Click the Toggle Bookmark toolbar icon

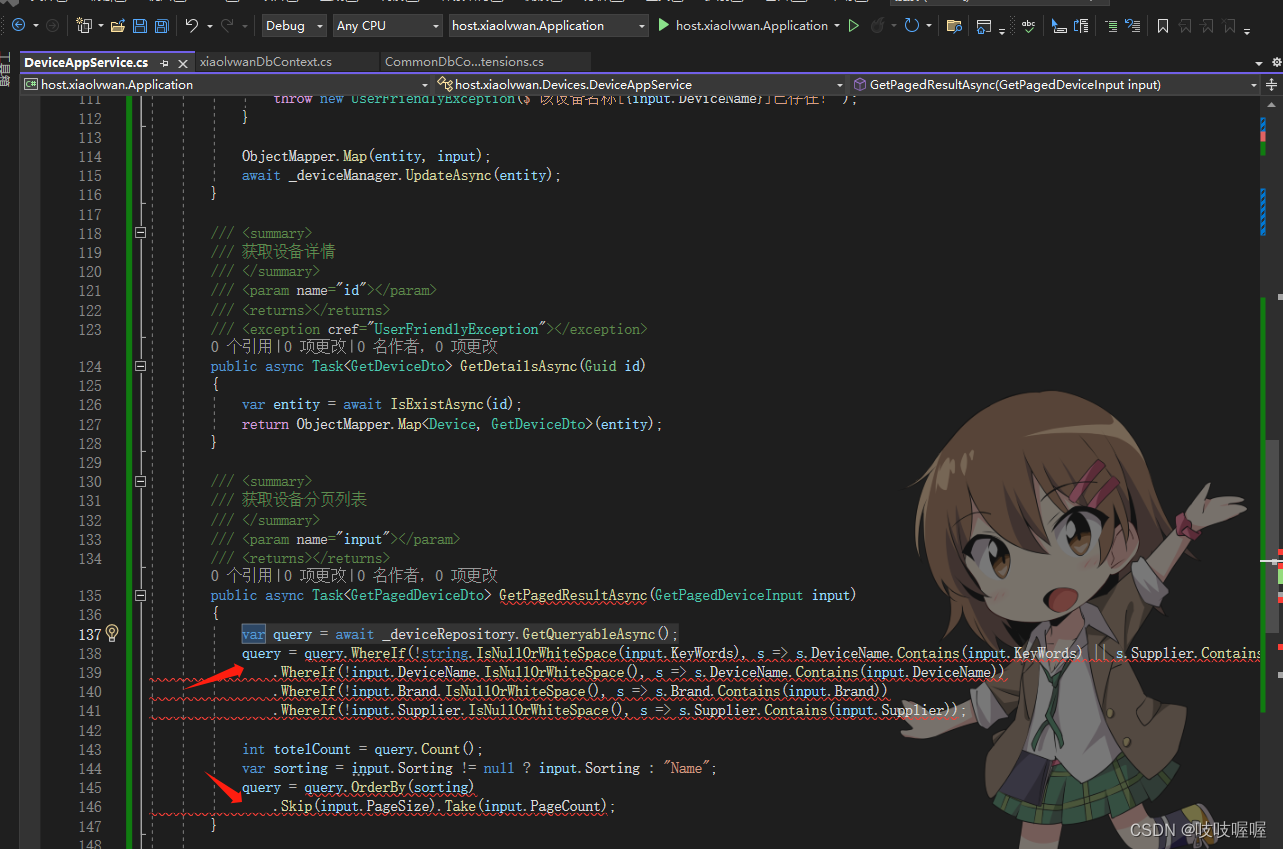[1163, 25]
